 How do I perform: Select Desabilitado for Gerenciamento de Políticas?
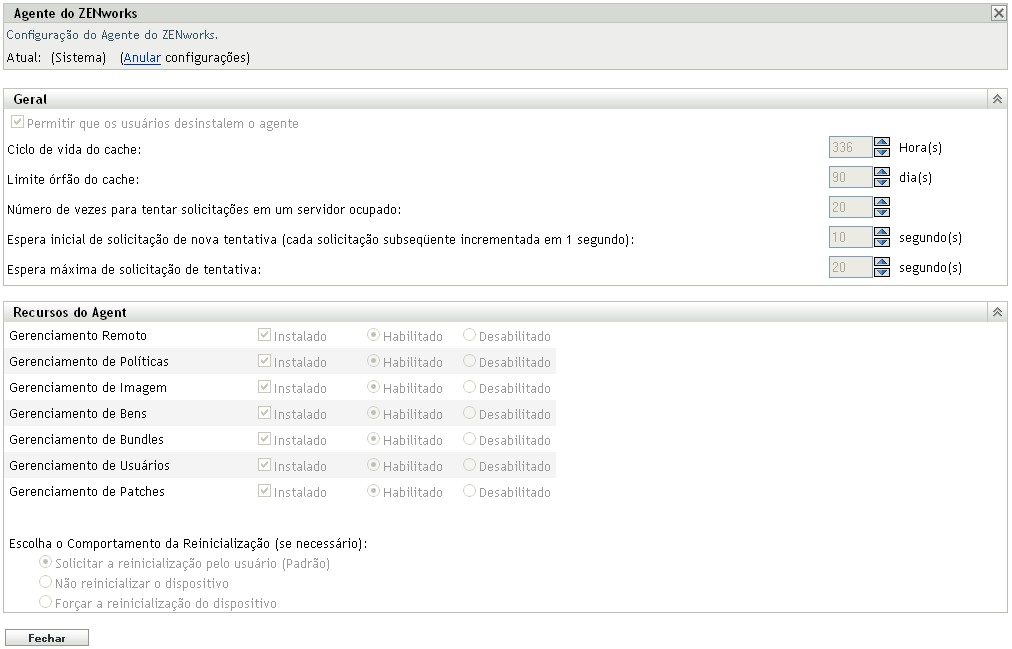pos(469,361)
